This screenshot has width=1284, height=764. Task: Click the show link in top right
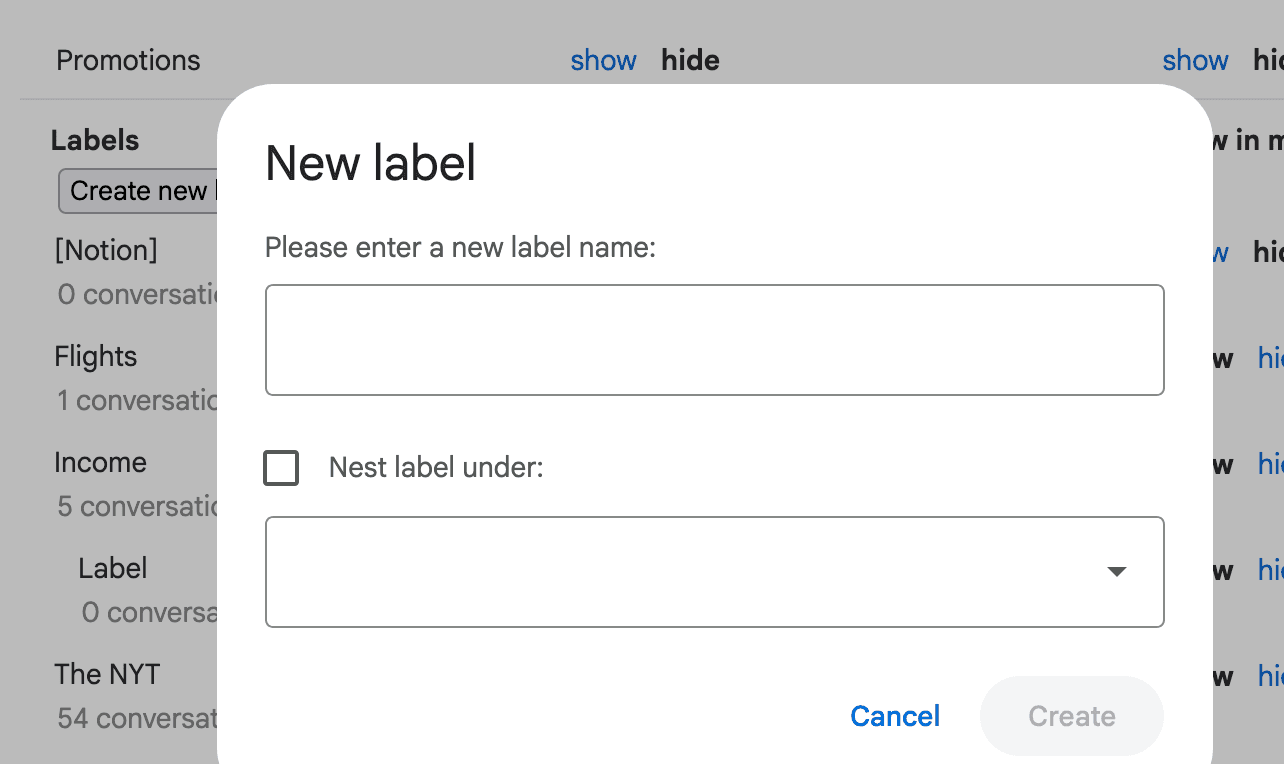[1195, 60]
